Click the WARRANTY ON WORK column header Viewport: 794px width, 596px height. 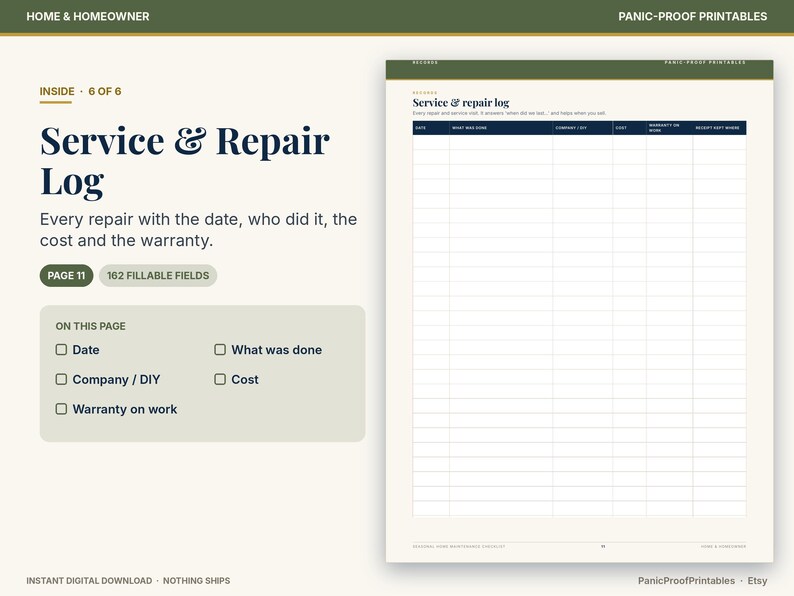664,128
